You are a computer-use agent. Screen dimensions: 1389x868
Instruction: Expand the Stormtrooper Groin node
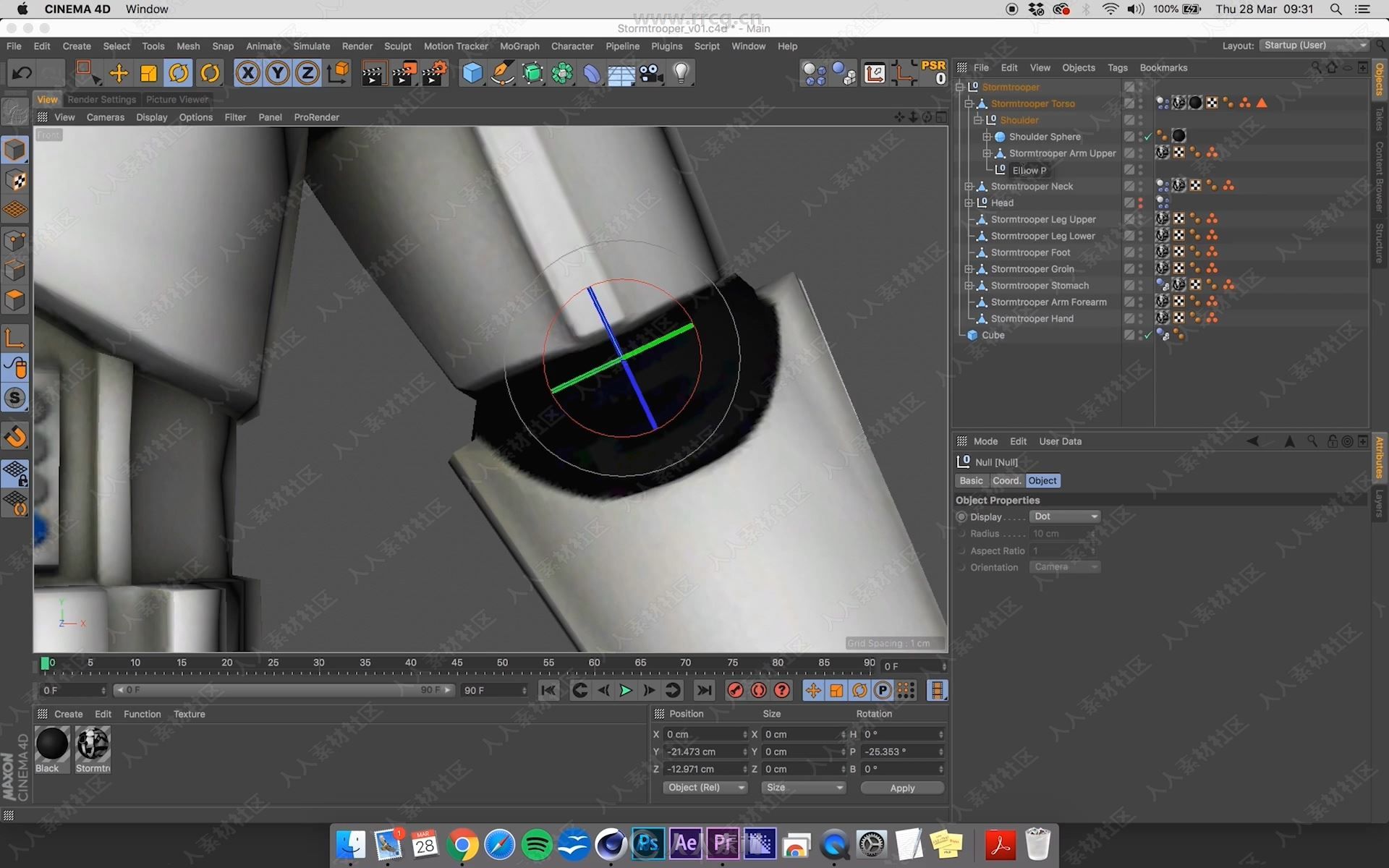click(x=969, y=269)
